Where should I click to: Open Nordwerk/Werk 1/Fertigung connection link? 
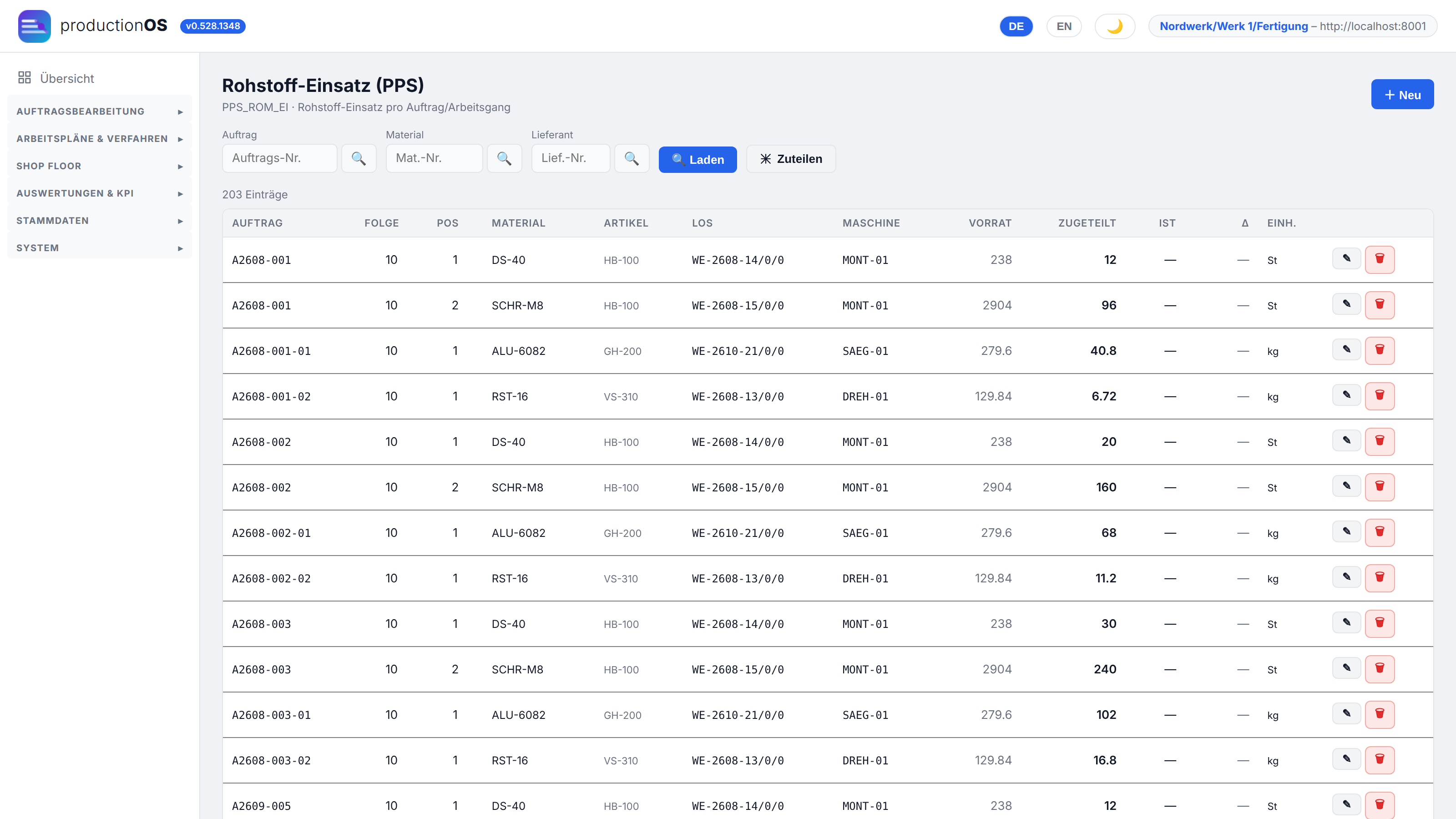click(1292, 26)
